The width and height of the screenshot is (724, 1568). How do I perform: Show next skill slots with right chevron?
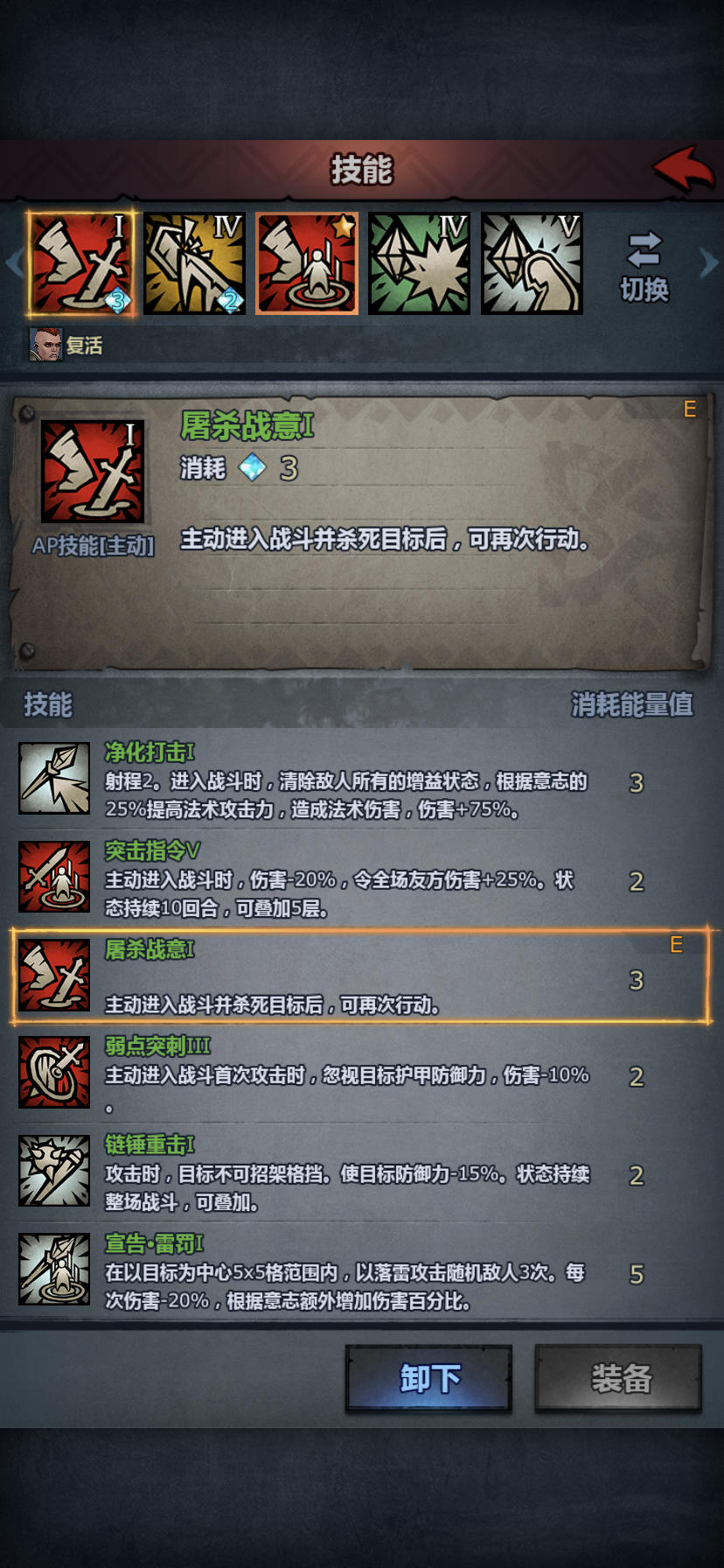(x=709, y=262)
